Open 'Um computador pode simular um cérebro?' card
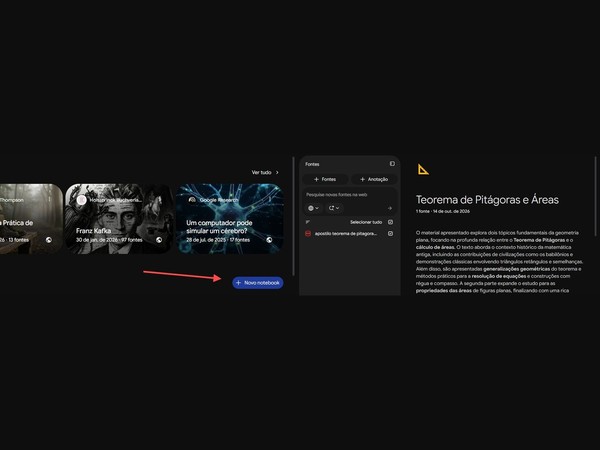The width and height of the screenshot is (600, 450). click(230, 218)
